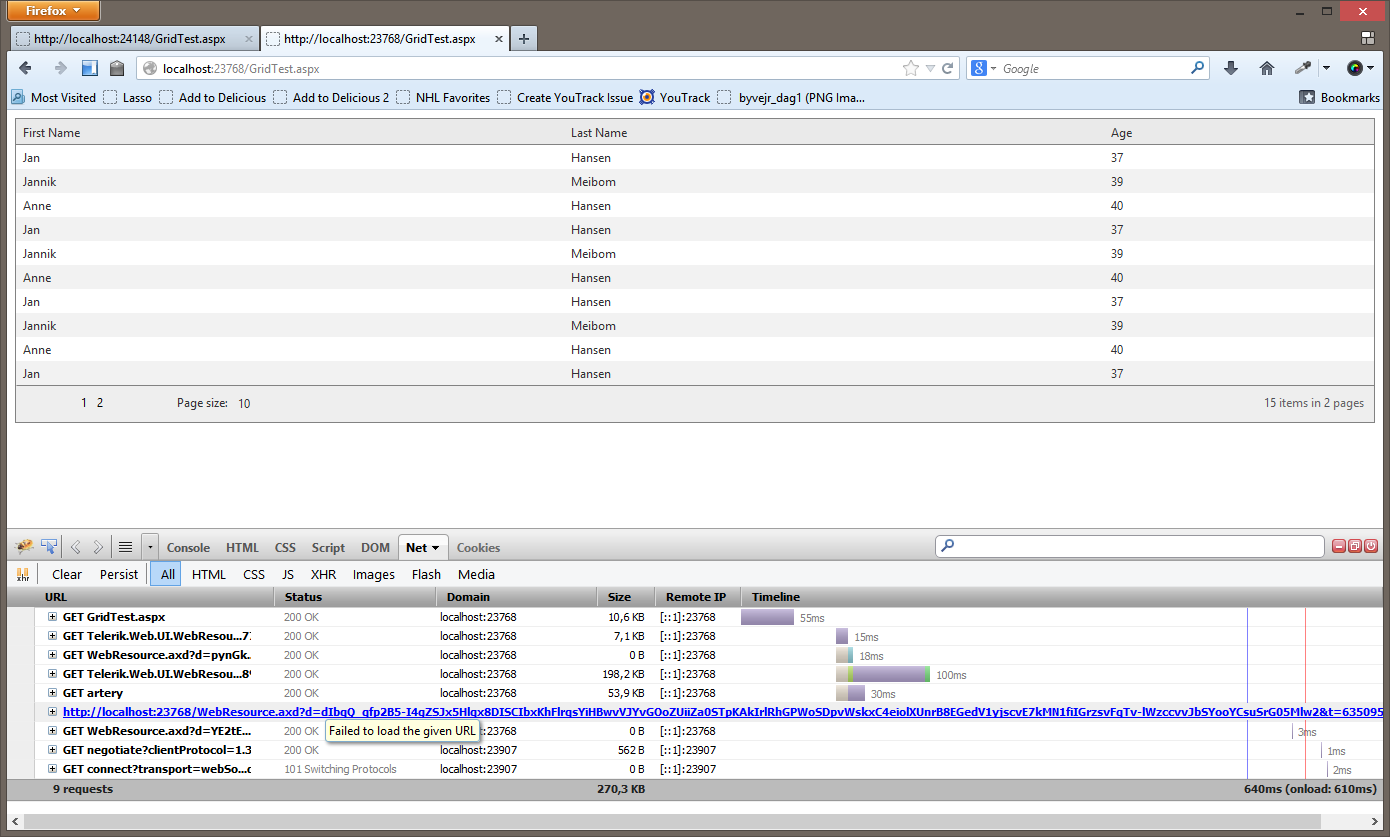
Task: Filter Net requests by XHR
Action: coord(323,574)
